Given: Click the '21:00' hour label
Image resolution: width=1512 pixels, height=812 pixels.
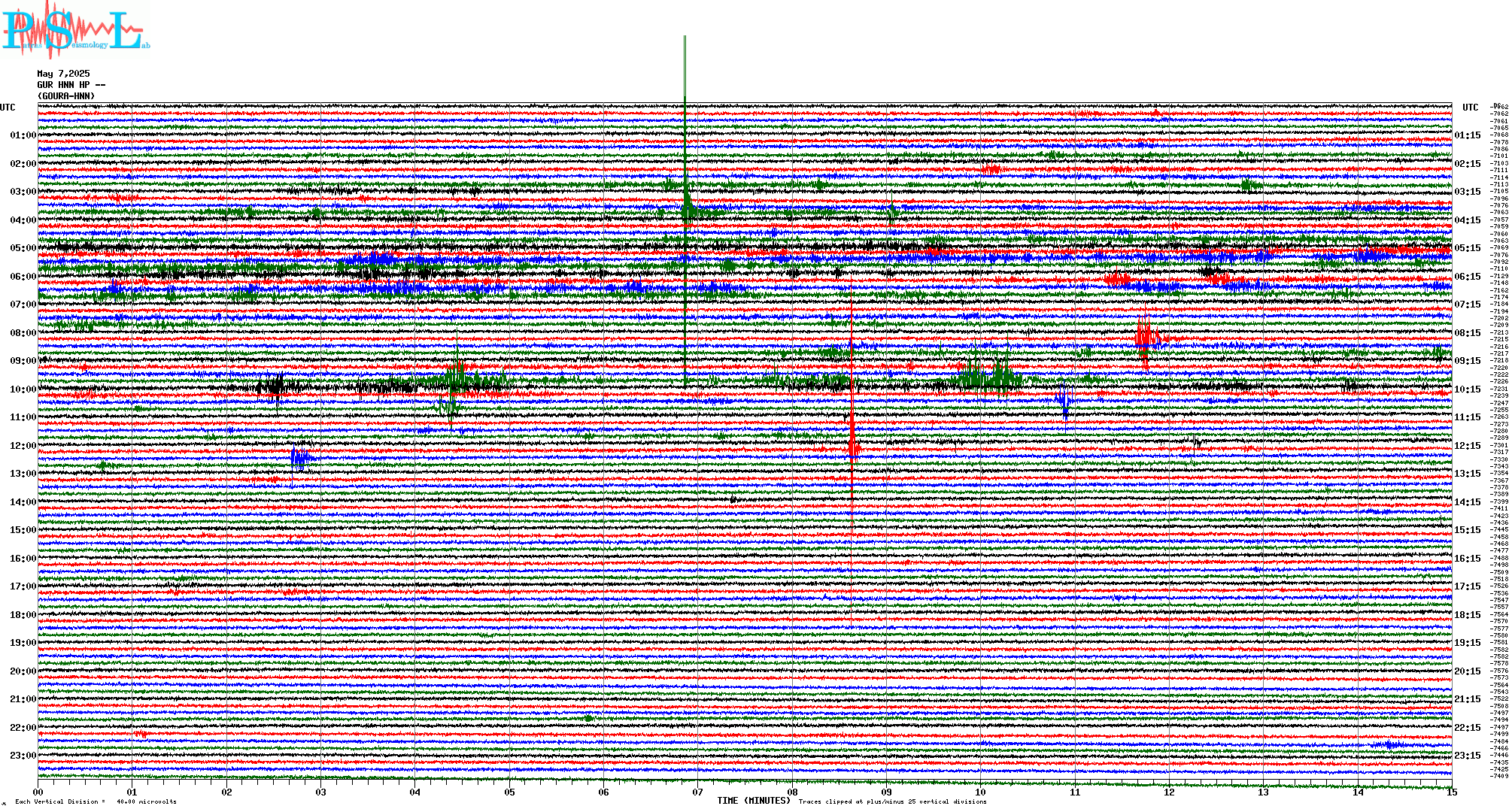Looking at the screenshot, I should coord(23,699).
